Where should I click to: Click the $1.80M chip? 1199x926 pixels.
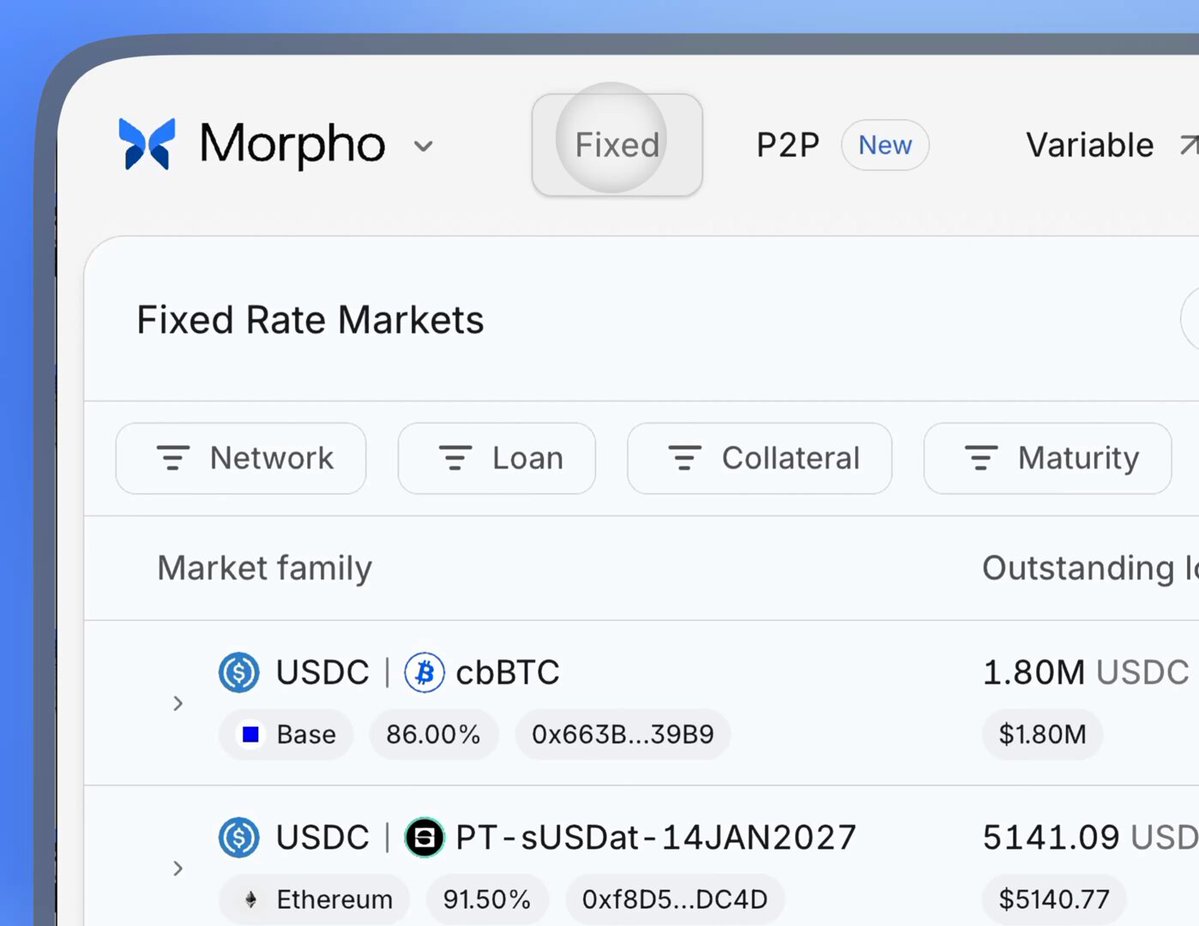pyautogui.click(x=1042, y=734)
